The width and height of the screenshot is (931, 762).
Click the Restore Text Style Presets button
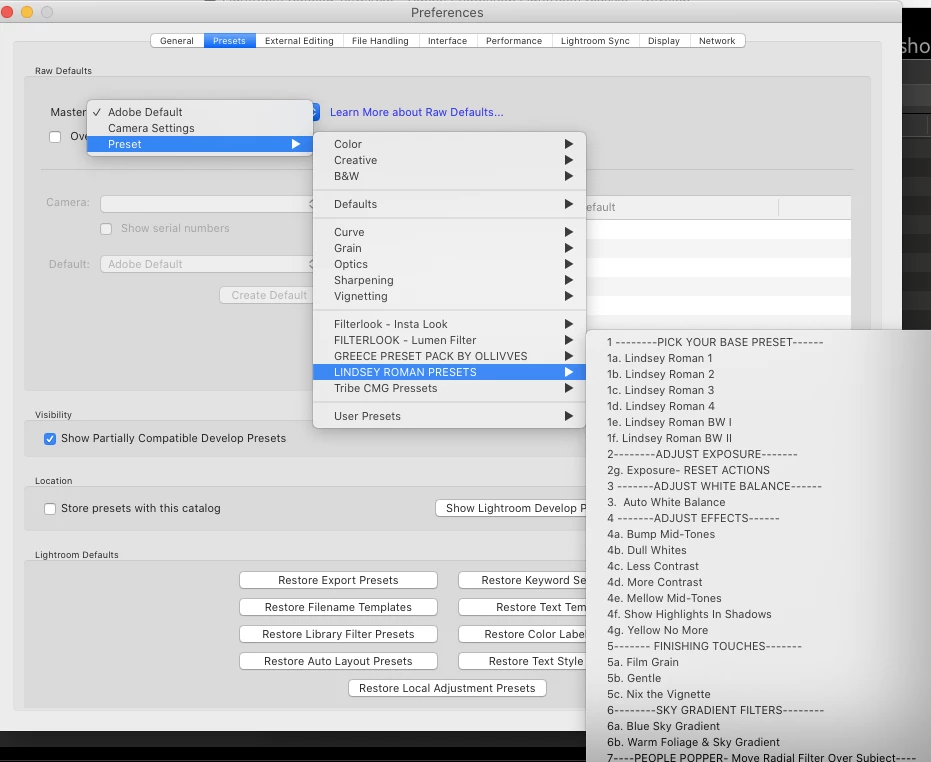[x=522, y=661]
